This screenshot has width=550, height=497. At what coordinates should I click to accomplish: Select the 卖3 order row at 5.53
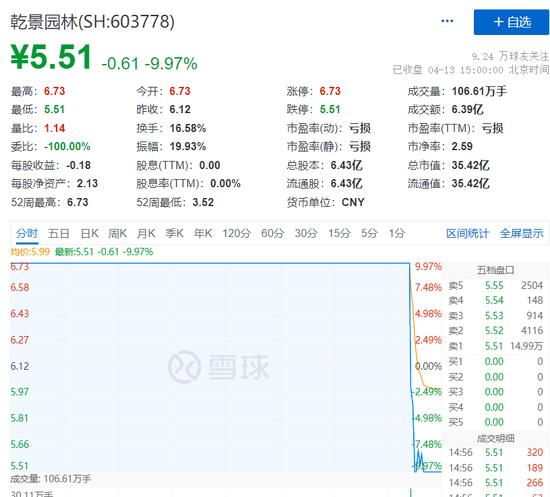(495, 316)
